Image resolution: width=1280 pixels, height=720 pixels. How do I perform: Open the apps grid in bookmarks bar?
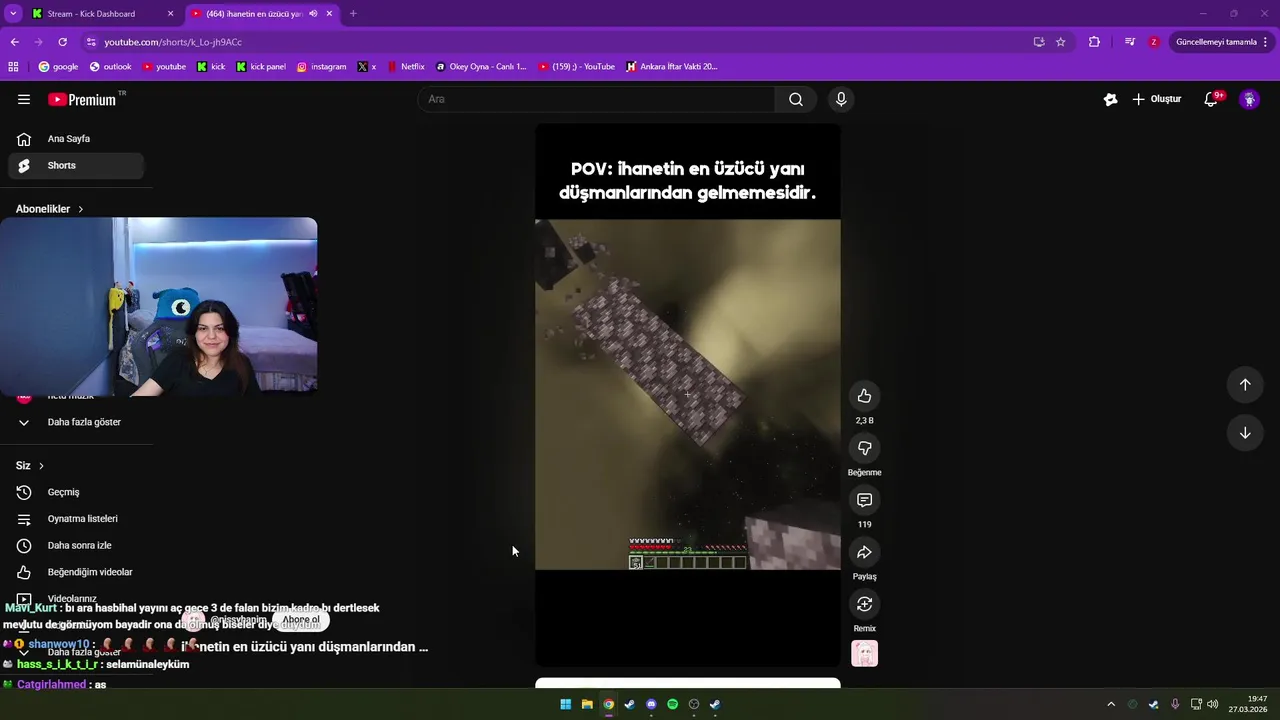tap(13, 67)
